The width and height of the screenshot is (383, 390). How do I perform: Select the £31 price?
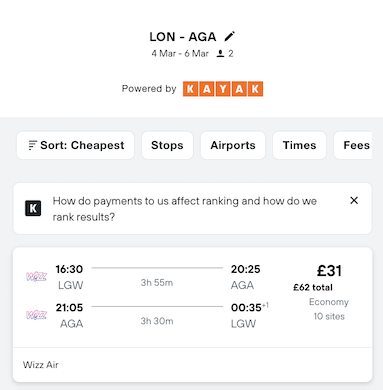click(x=329, y=271)
